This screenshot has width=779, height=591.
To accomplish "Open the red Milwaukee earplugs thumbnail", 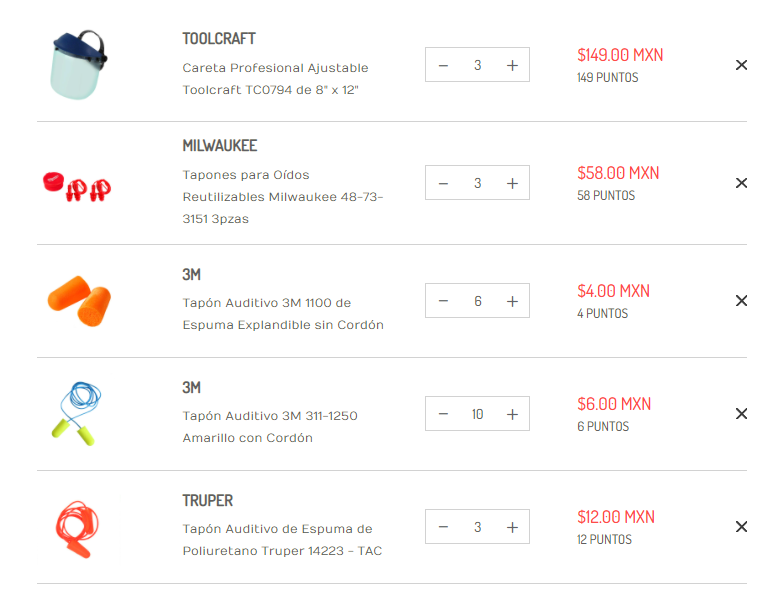I will pyautogui.click(x=77, y=186).
